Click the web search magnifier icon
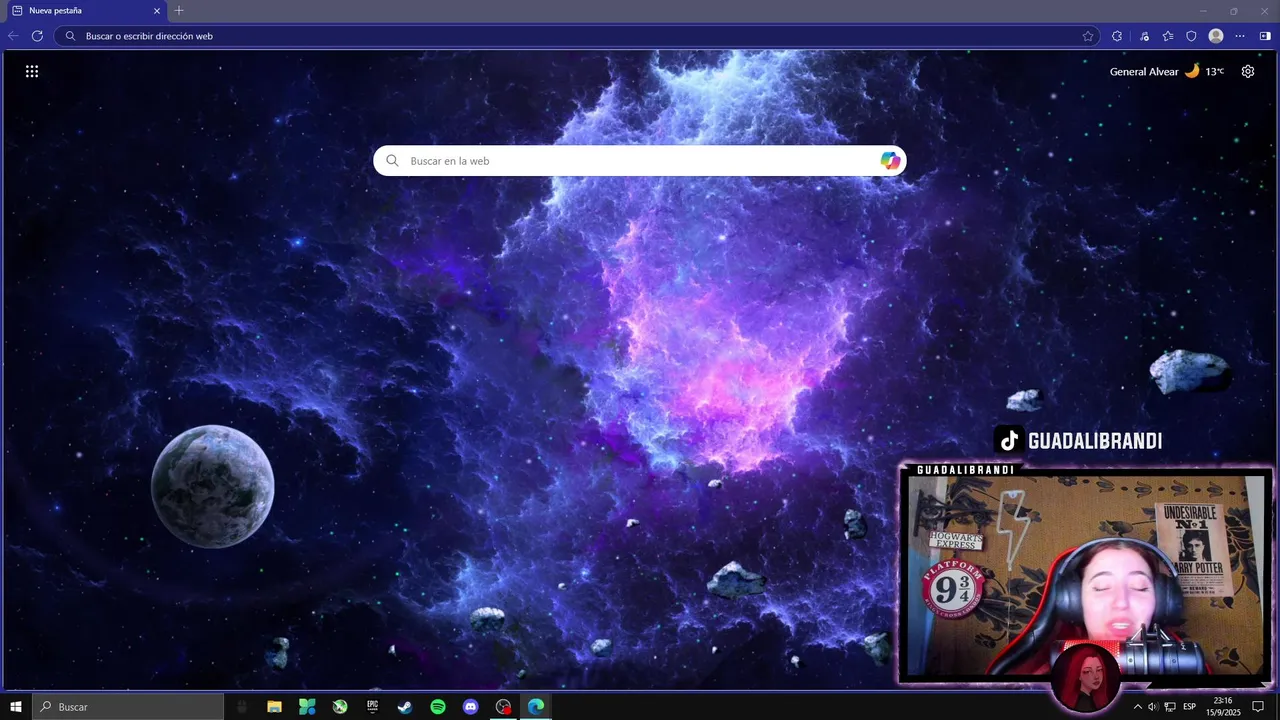Screen dimensions: 1280x720 pos(392,161)
